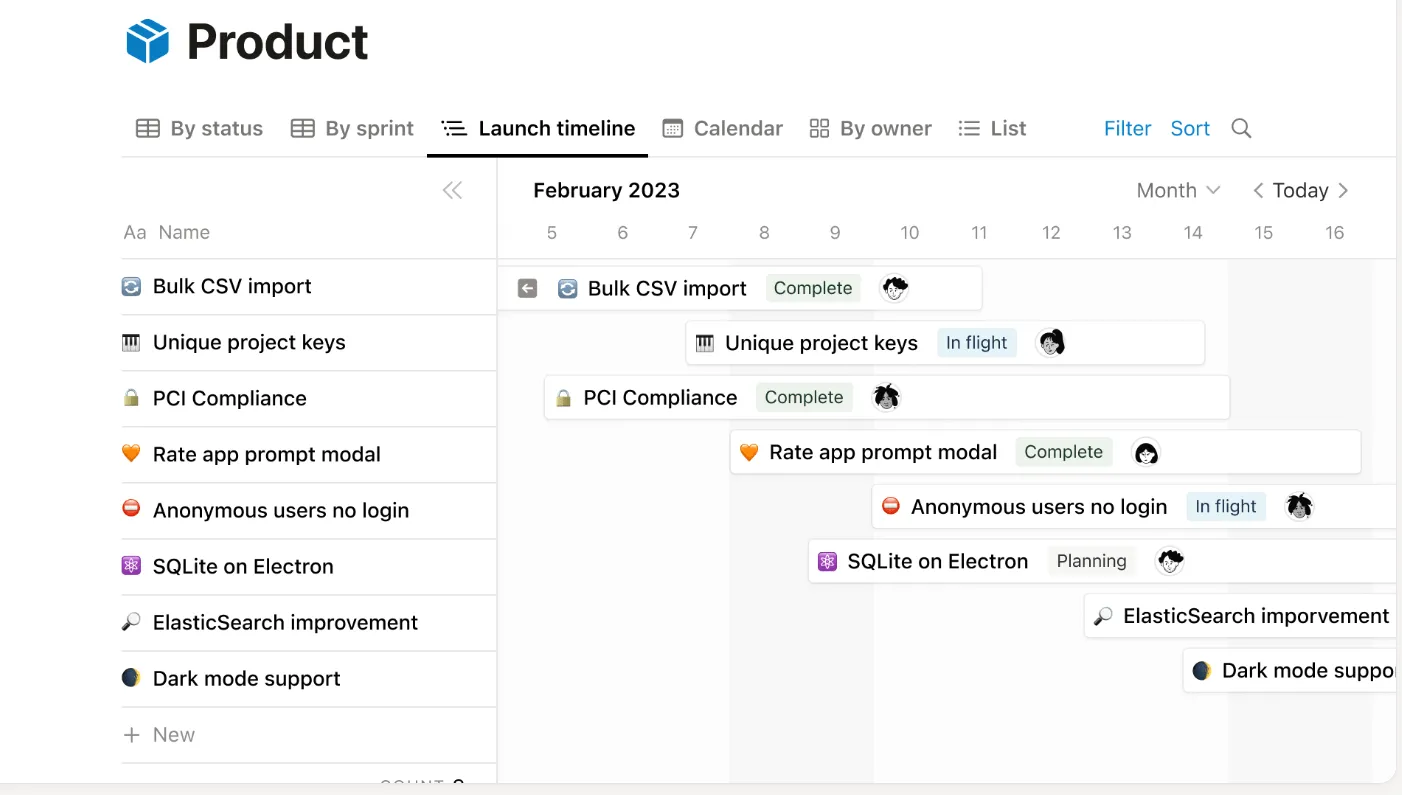Click assignee avatar on Anonymous users no login
Image resolution: width=1402 pixels, height=795 pixels.
(1299, 506)
